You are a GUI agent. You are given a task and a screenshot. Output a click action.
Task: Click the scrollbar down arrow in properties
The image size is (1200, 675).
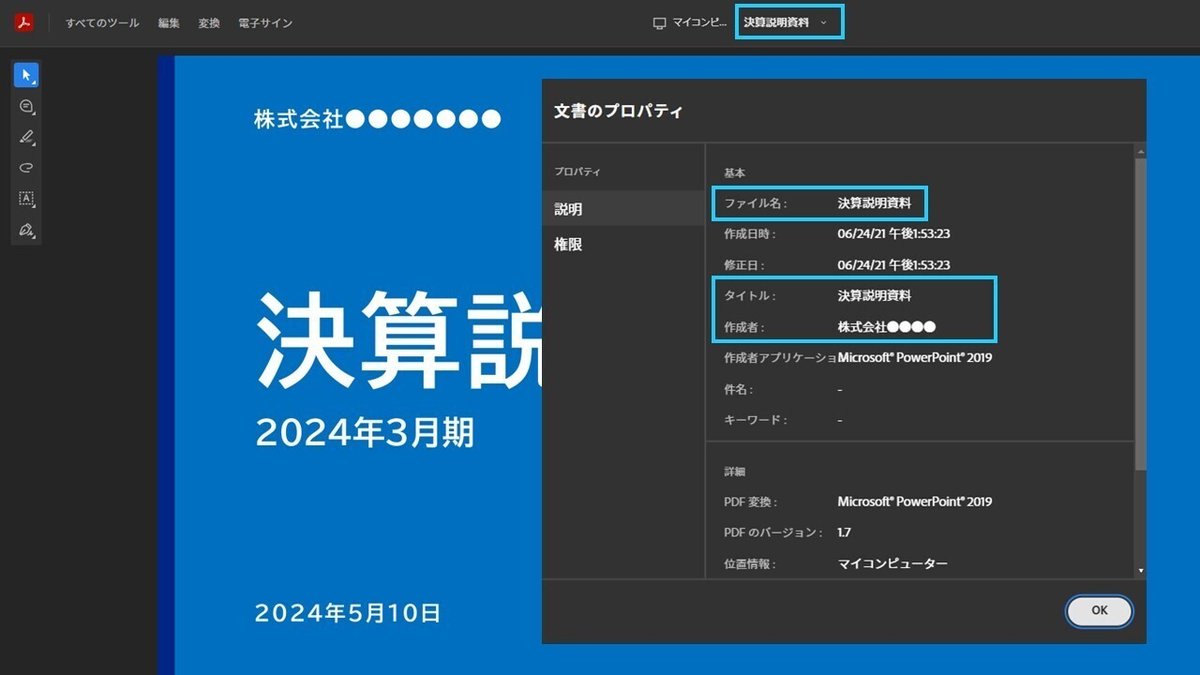[x=1141, y=570]
